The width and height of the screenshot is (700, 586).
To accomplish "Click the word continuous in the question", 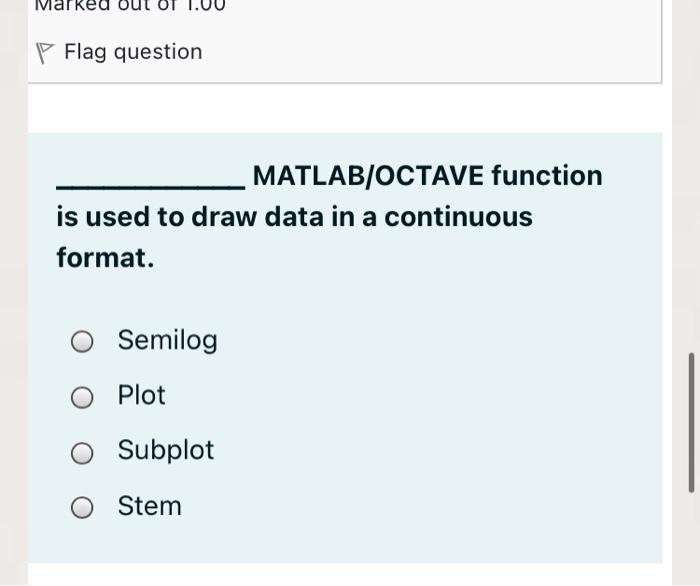I will [x=458, y=217].
